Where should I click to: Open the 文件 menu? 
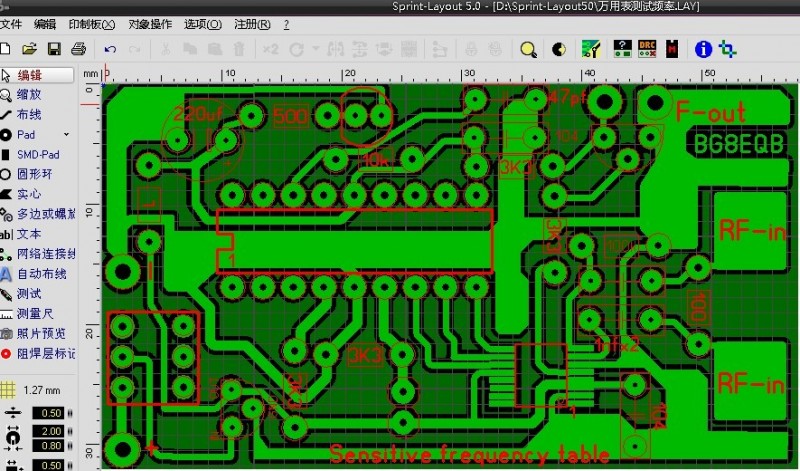point(12,24)
